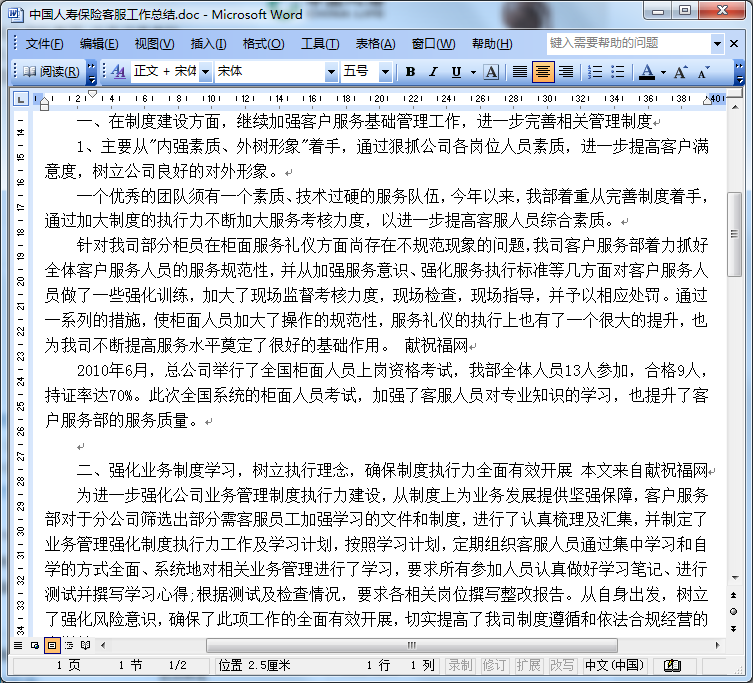753x683 pixels.
Task: Click the 位置 2.5厘米 status bar entry
Action: coord(255,666)
